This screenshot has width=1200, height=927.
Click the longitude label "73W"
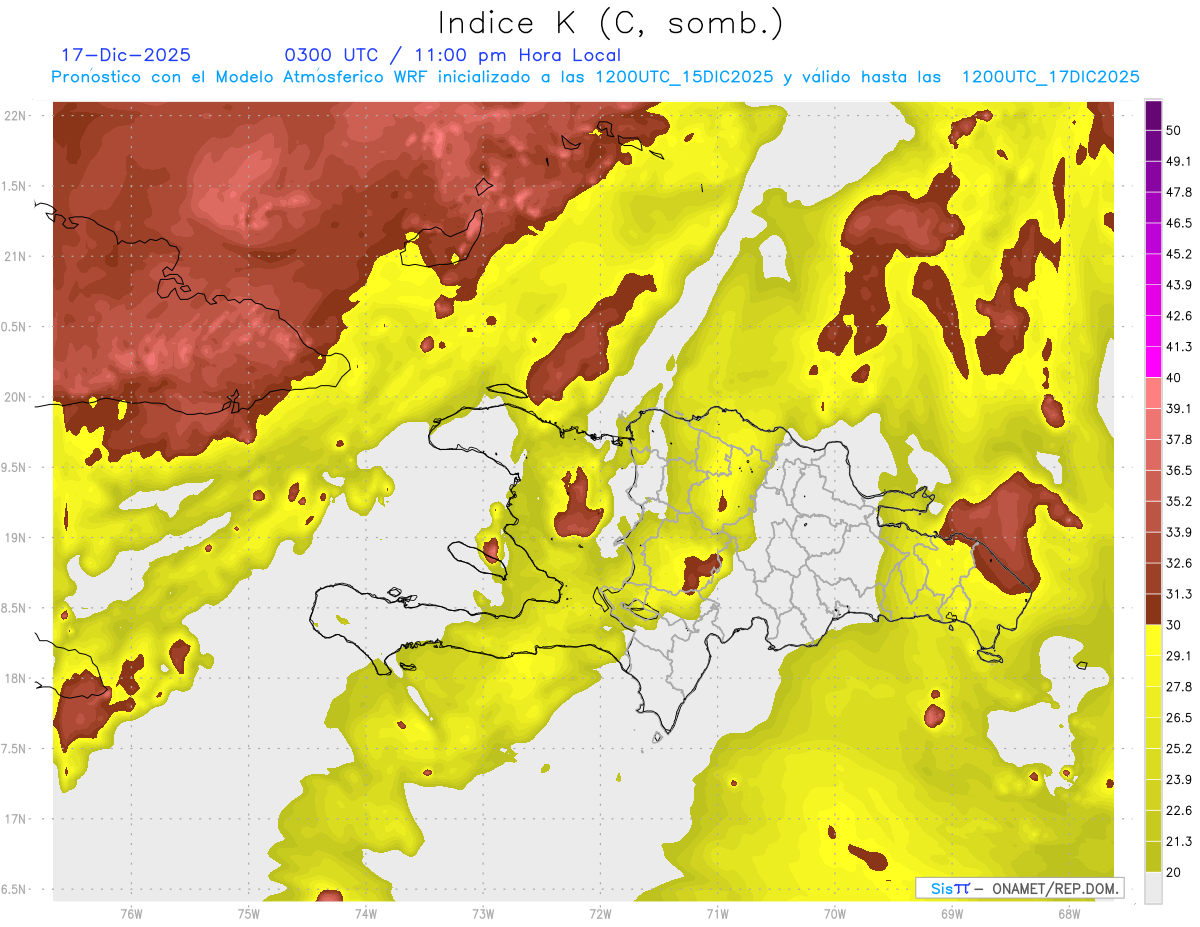483,914
